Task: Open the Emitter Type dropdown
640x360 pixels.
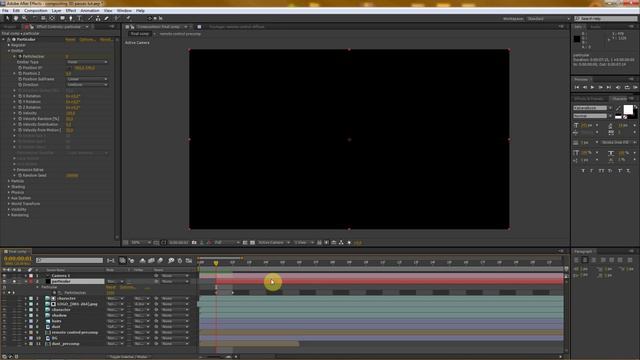Action: (87, 62)
